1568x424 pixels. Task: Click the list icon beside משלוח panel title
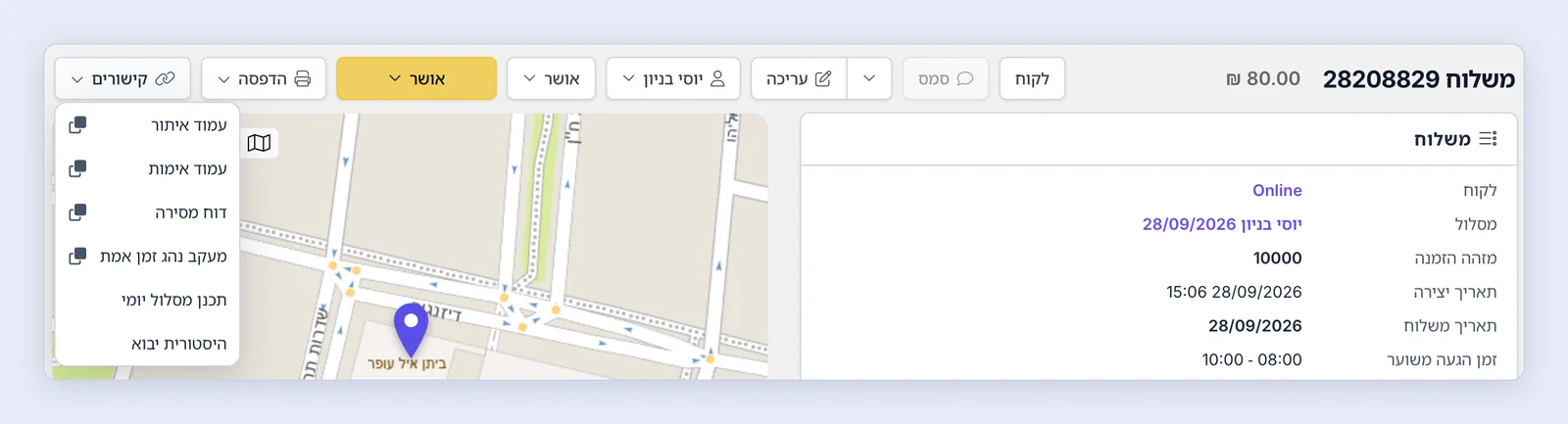click(x=1488, y=139)
